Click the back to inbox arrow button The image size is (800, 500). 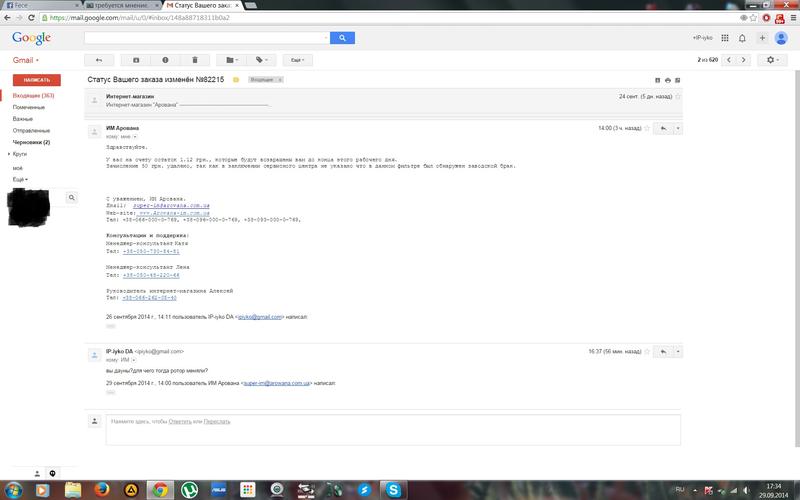[x=99, y=60]
